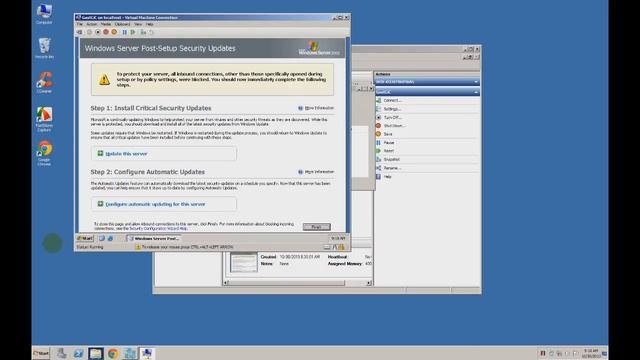
Task: Open the Help menu in Virtual Machine Connection
Action: [150, 24]
